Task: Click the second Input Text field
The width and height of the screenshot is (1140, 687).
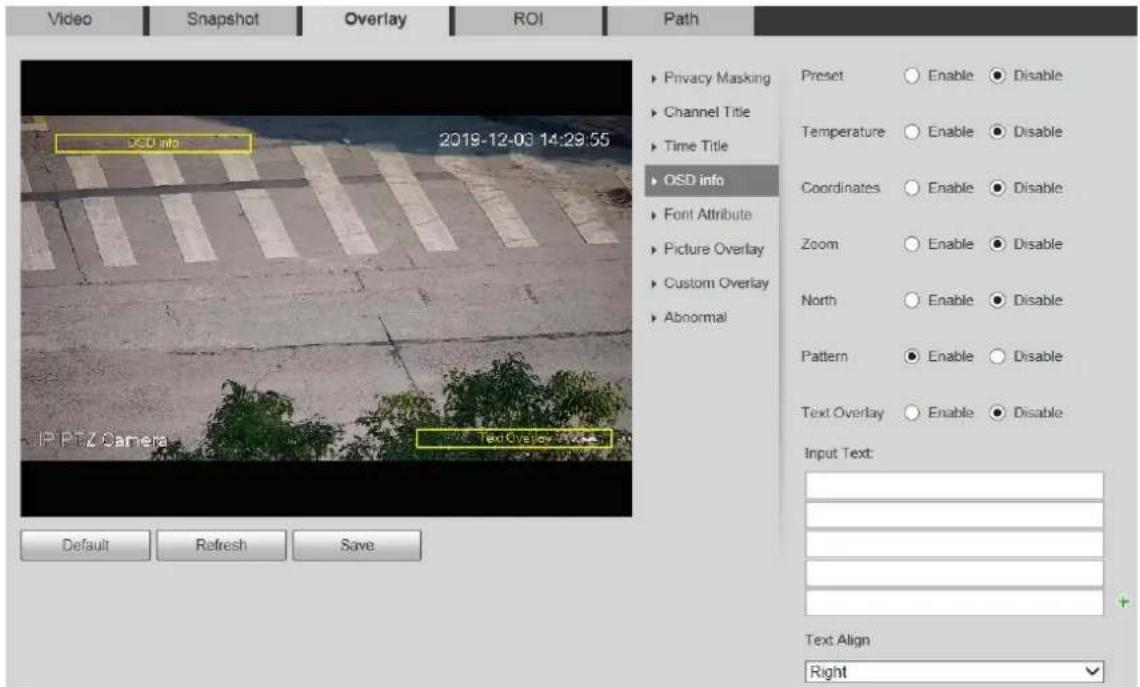Action: click(954, 515)
